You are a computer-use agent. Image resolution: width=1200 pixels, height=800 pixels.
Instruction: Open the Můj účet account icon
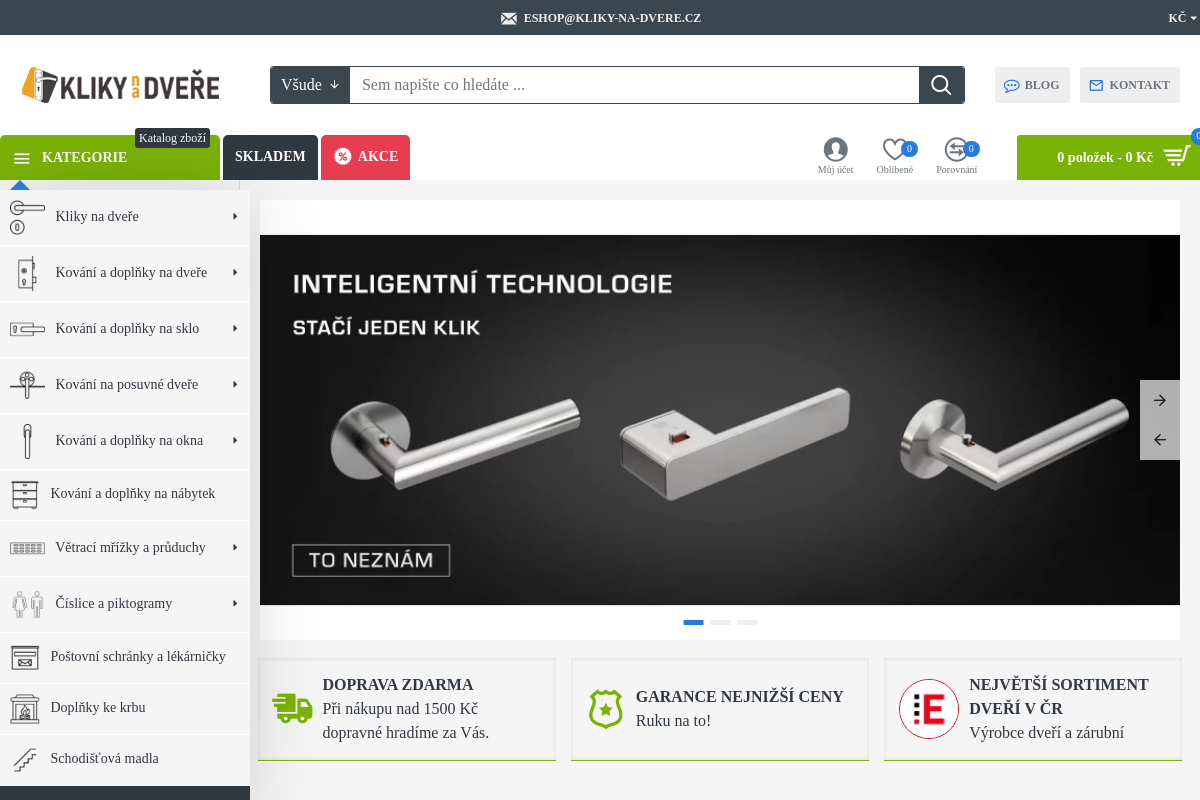[835, 150]
